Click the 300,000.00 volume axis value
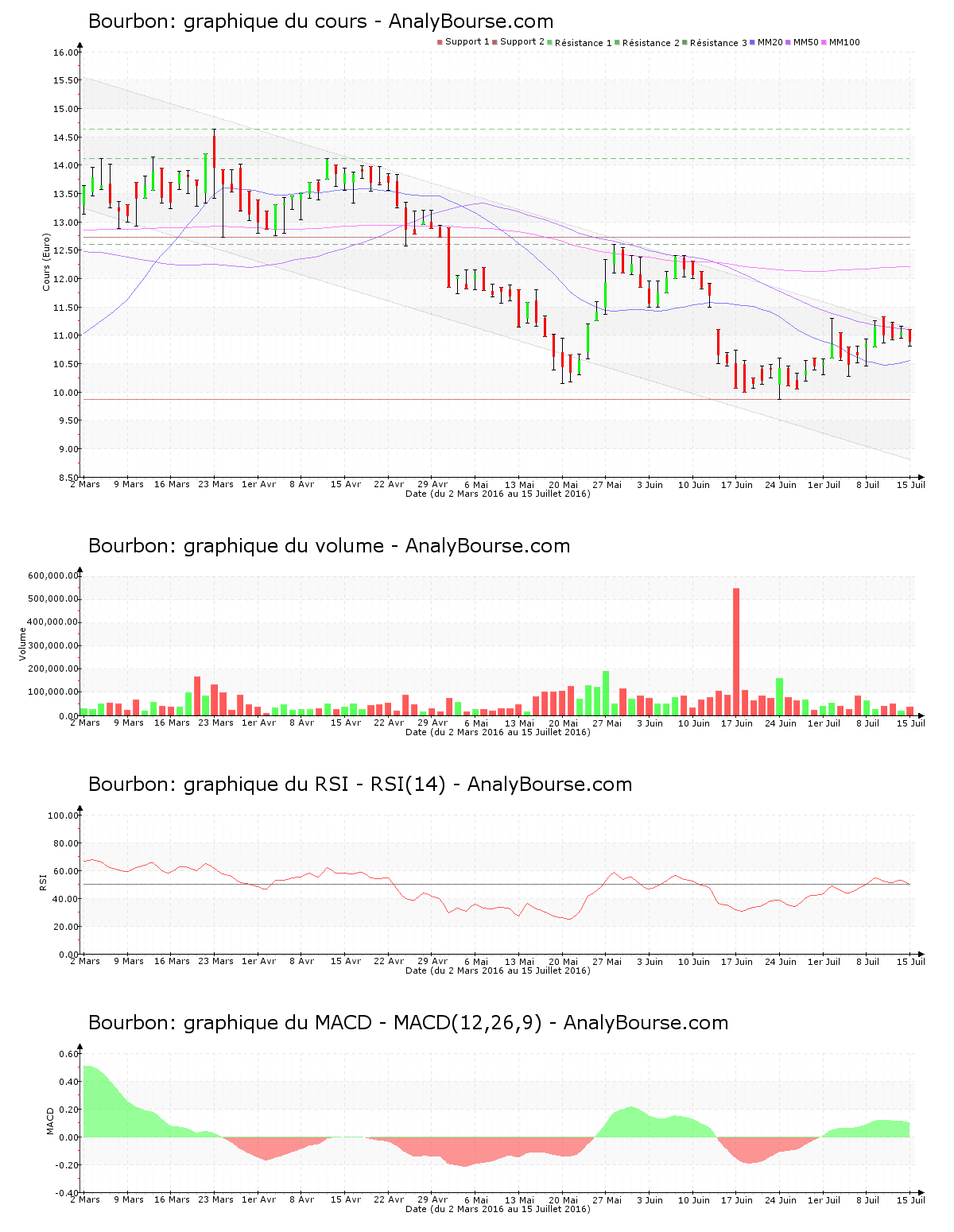This screenshot has width=954, height=1232. pos(53,645)
